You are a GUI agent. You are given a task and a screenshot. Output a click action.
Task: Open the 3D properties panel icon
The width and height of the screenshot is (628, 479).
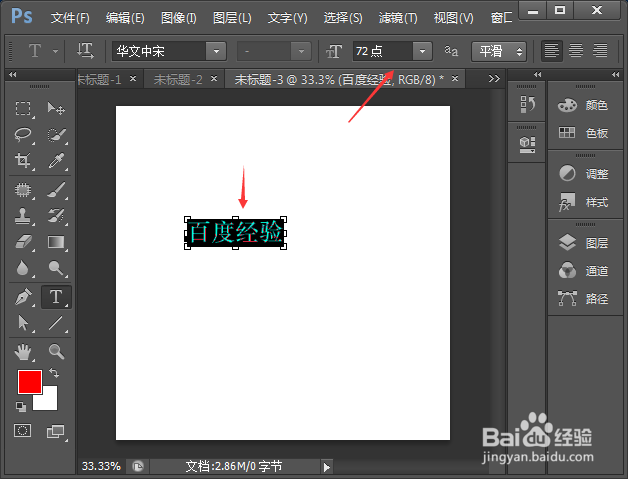527,145
